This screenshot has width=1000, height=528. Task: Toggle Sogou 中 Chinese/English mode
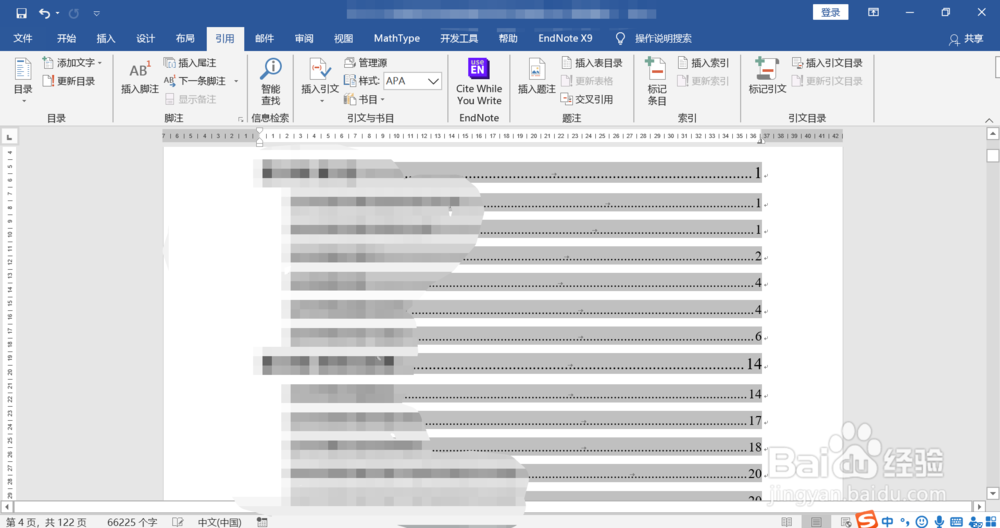(887, 522)
